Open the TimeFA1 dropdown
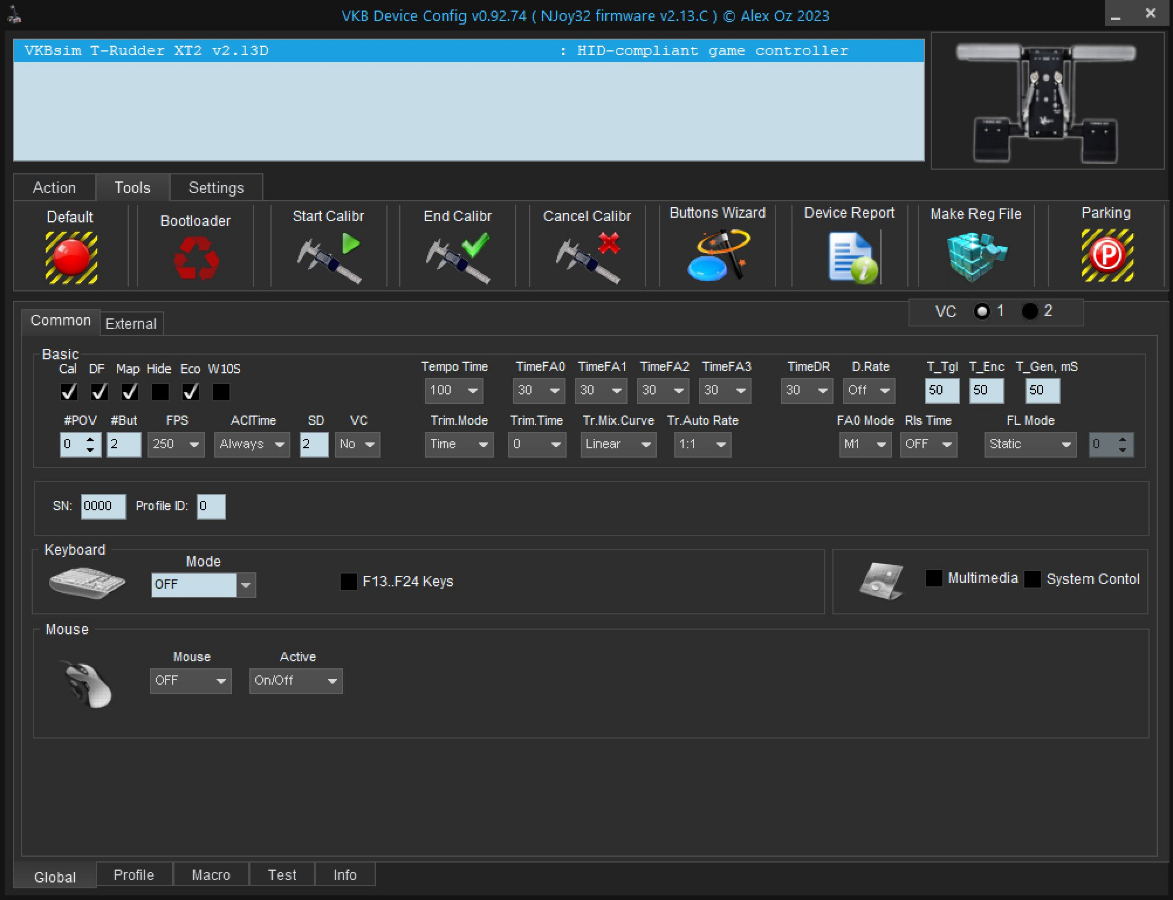The image size is (1173, 900). pyautogui.click(x=601, y=391)
